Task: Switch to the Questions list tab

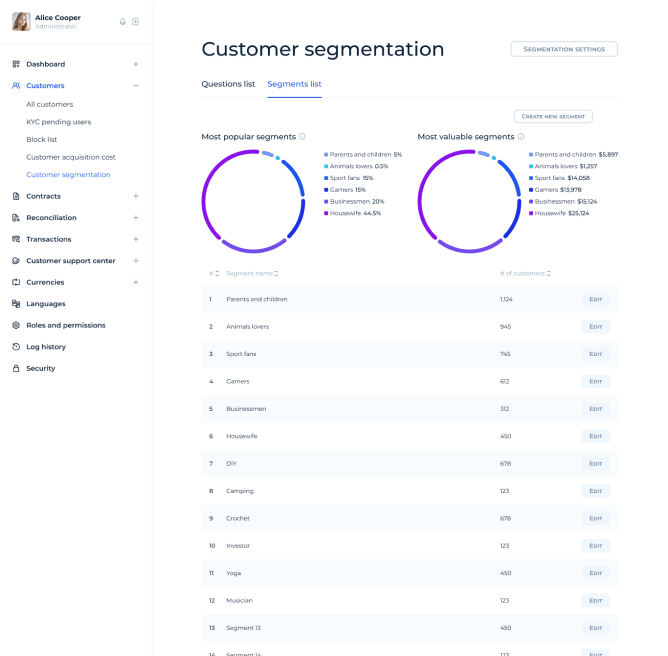Action: pyautogui.click(x=228, y=84)
